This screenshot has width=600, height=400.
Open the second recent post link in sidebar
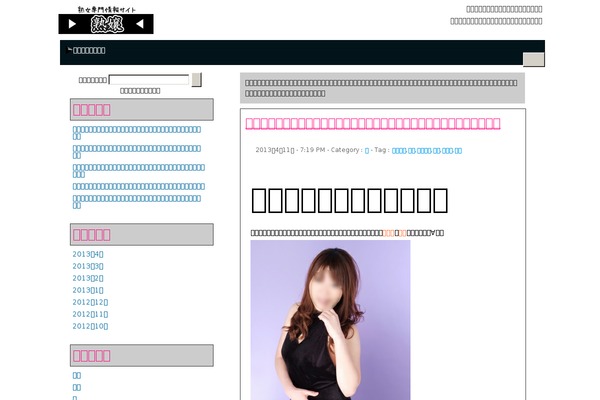[137, 152]
